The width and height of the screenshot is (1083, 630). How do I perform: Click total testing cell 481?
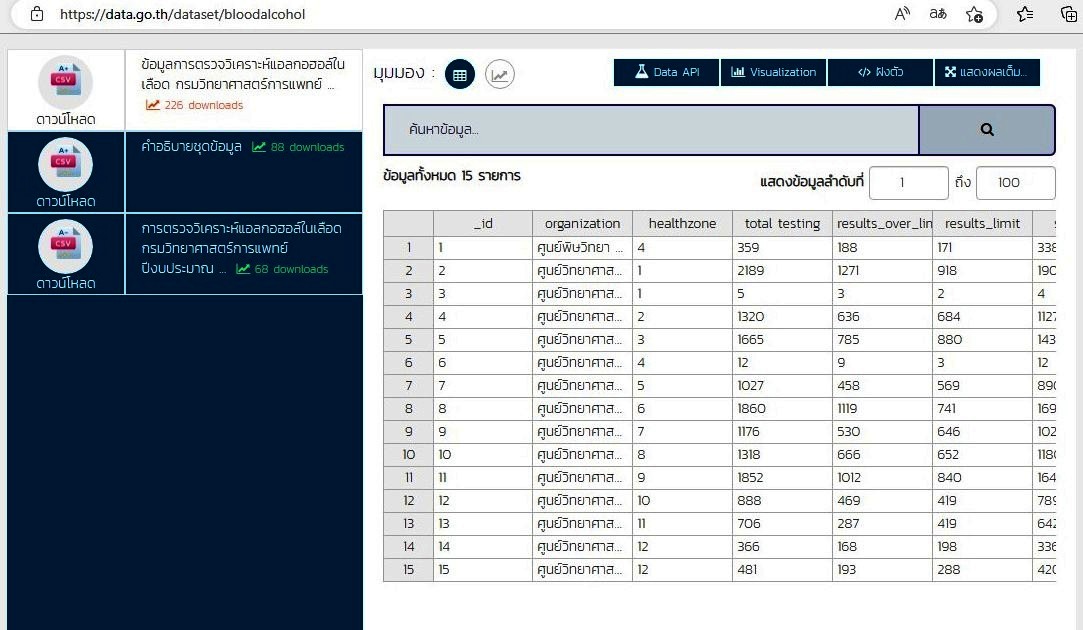pyautogui.click(x=783, y=569)
